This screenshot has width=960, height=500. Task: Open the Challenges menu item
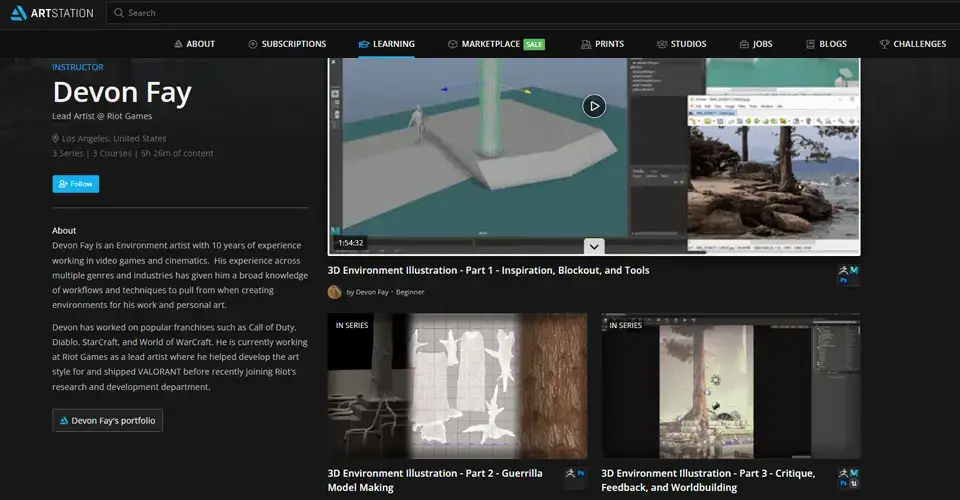(x=913, y=44)
